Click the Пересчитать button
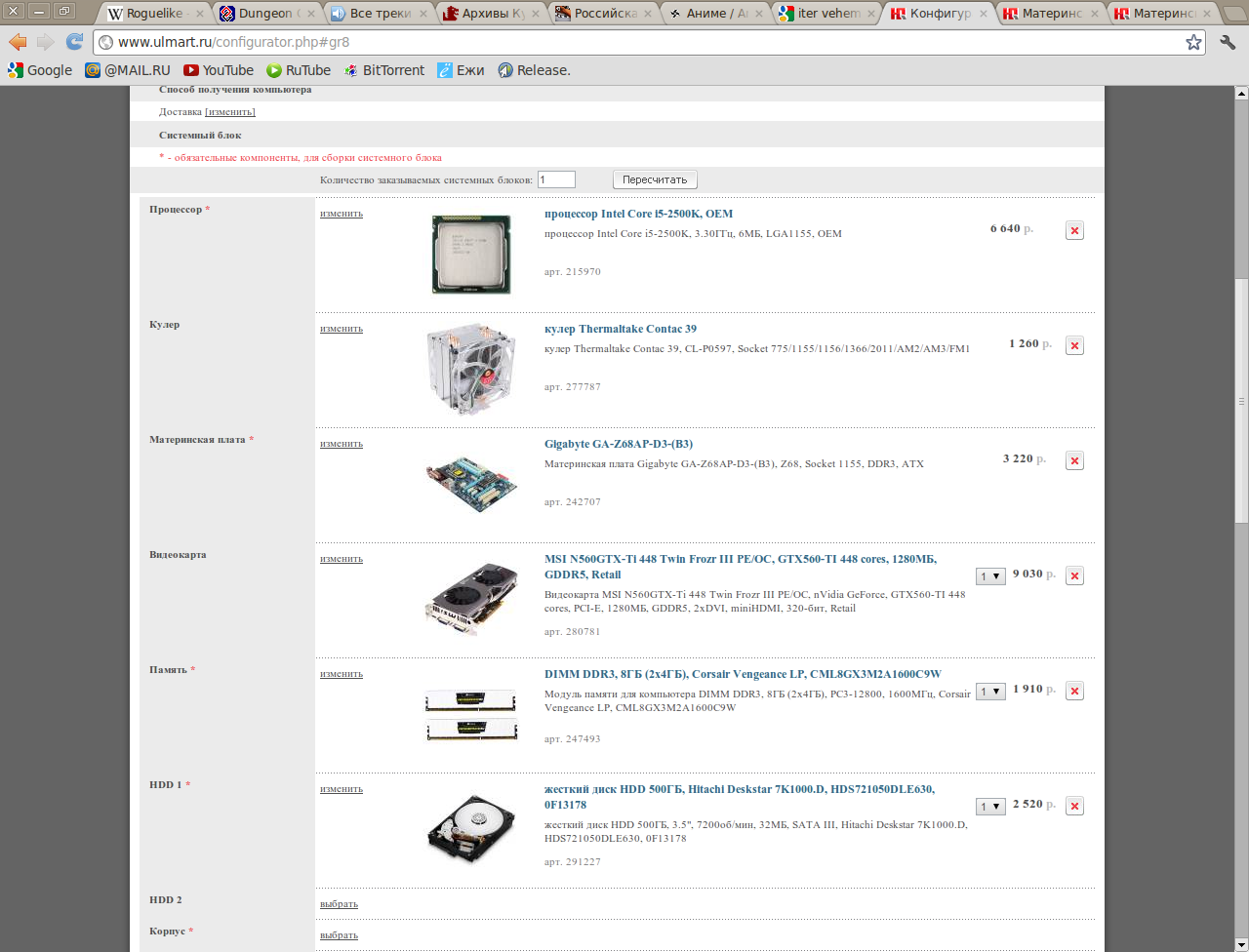1249x952 pixels. pos(655,179)
